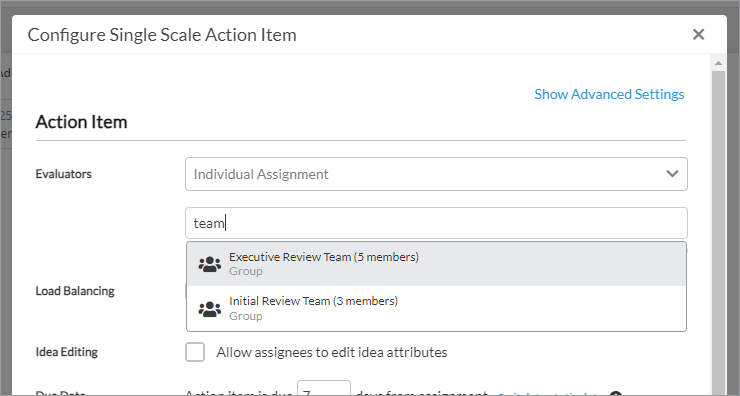The height and width of the screenshot is (396, 740).
Task: Click group icon beside Initial Review Team
Action: point(210,309)
